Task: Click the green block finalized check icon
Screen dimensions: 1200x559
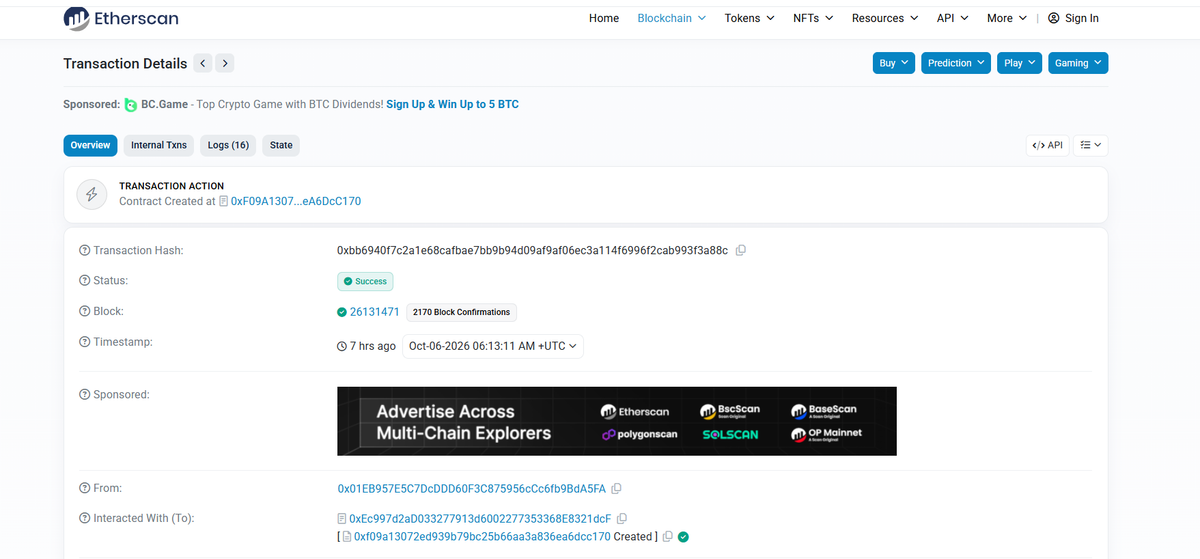Action: point(342,312)
